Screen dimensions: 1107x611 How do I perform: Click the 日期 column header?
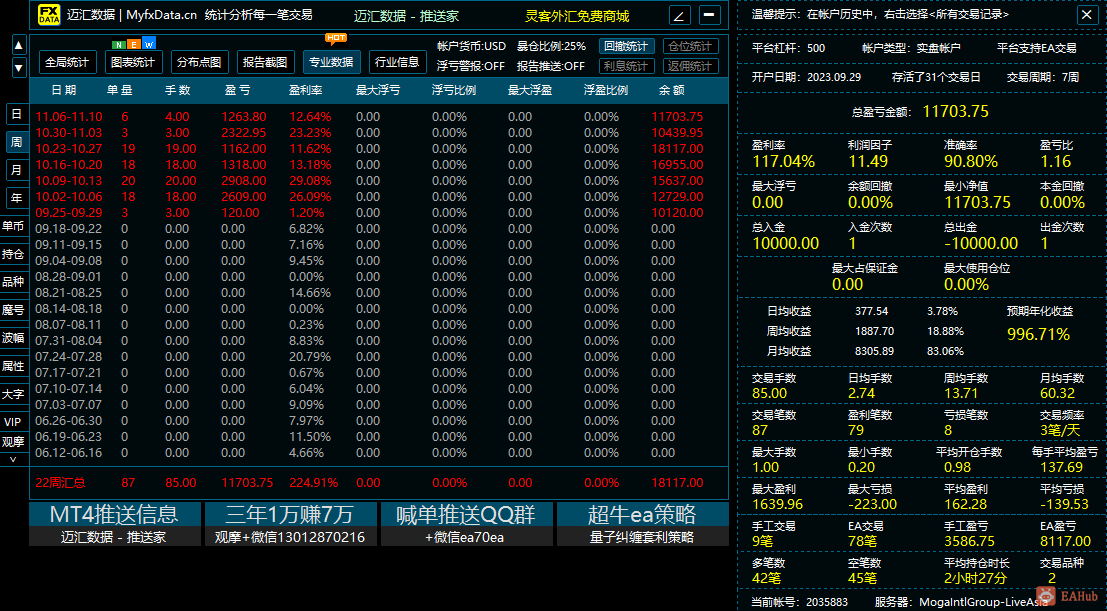click(64, 90)
